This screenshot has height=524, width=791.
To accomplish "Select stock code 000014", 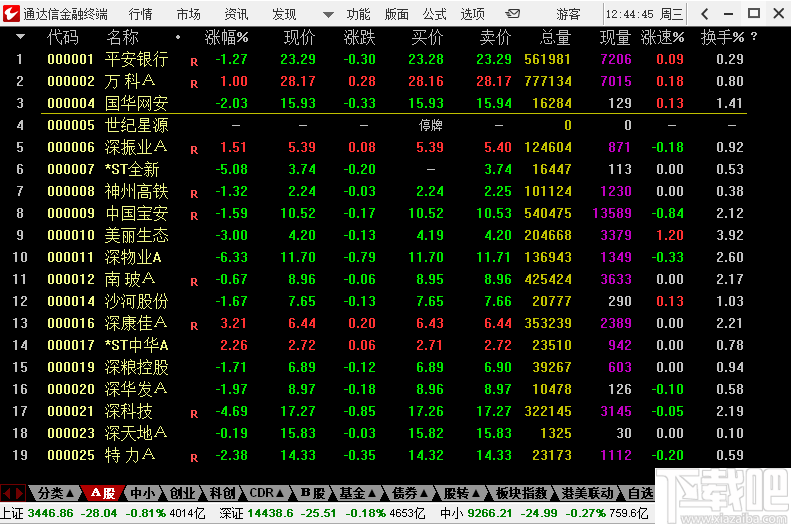I will coord(71,301).
